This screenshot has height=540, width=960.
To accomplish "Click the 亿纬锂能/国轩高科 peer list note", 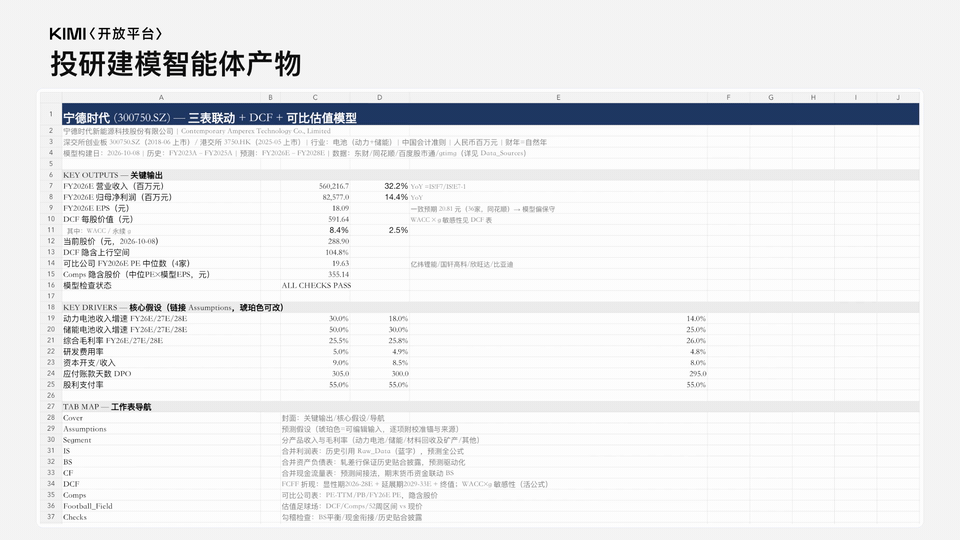I will (462, 264).
